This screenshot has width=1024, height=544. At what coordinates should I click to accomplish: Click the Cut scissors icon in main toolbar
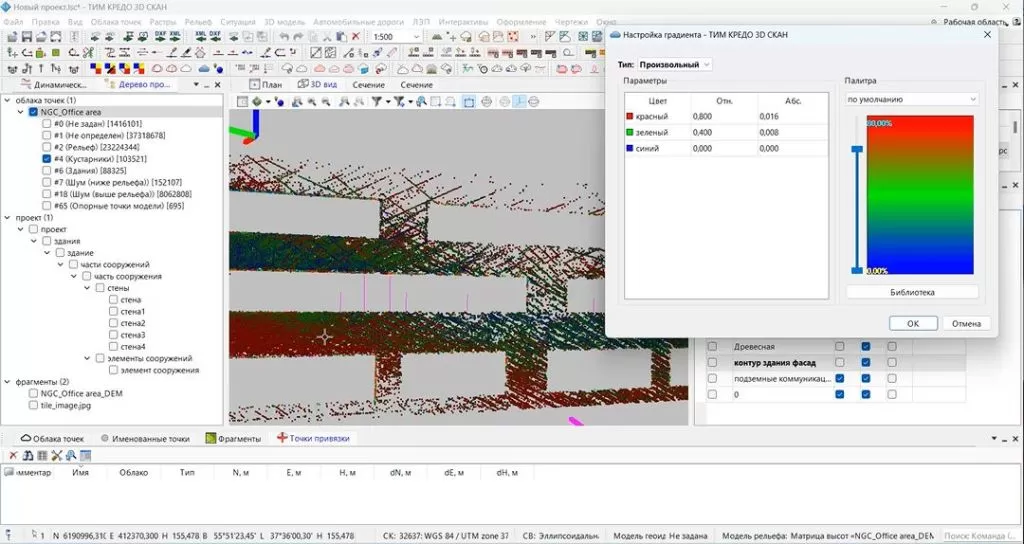tap(327, 37)
